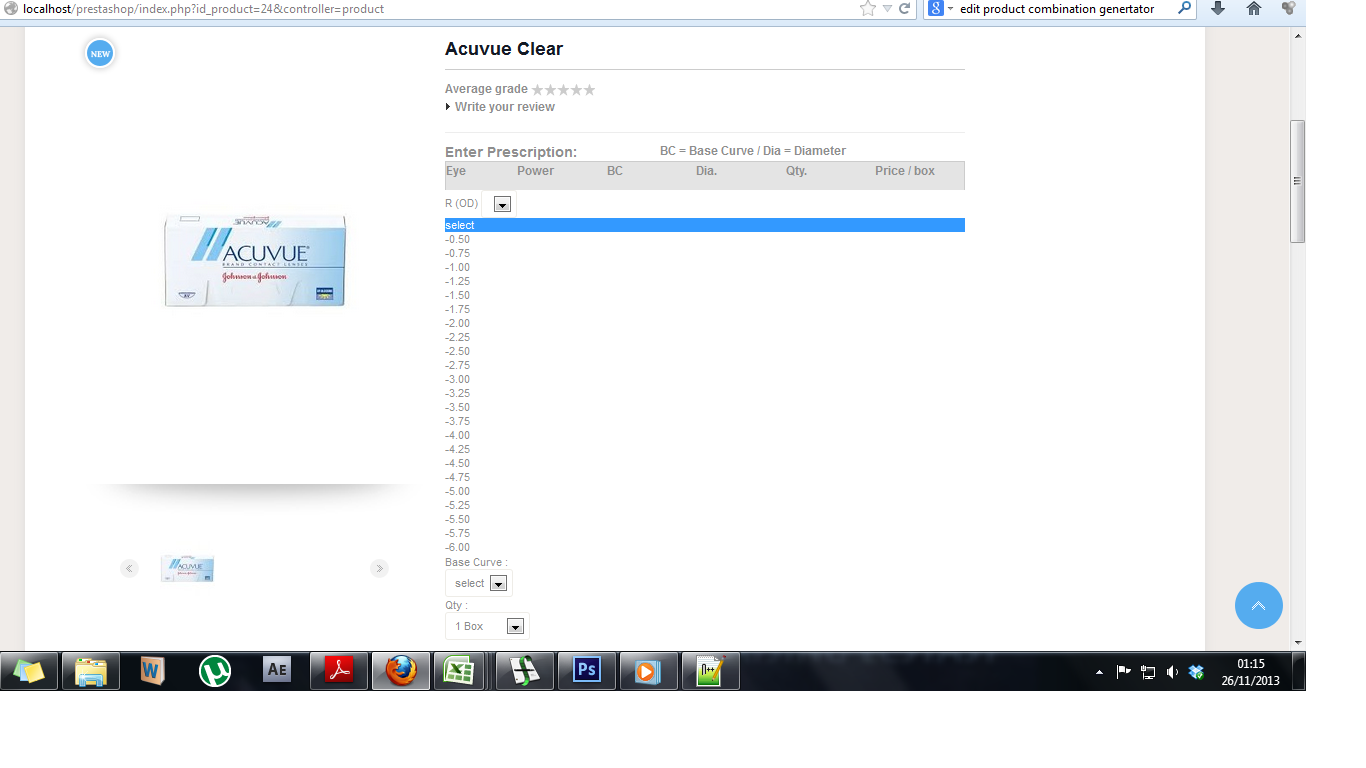The image size is (1366, 768).
Task: Show previous product thumbnail with left arrow
Action: click(x=129, y=568)
